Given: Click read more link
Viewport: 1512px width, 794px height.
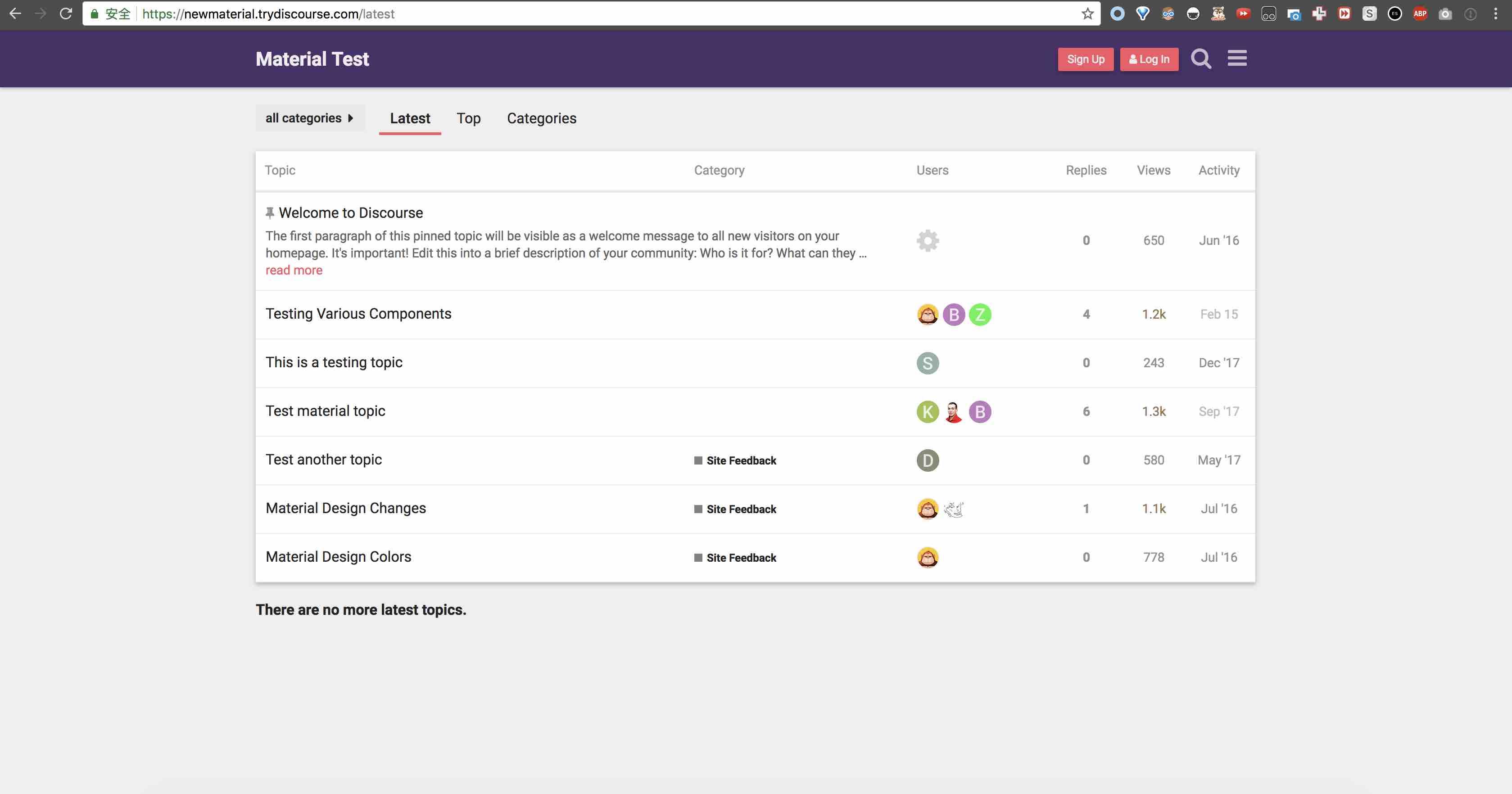Looking at the screenshot, I should pyautogui.click(x=294, y=271).
